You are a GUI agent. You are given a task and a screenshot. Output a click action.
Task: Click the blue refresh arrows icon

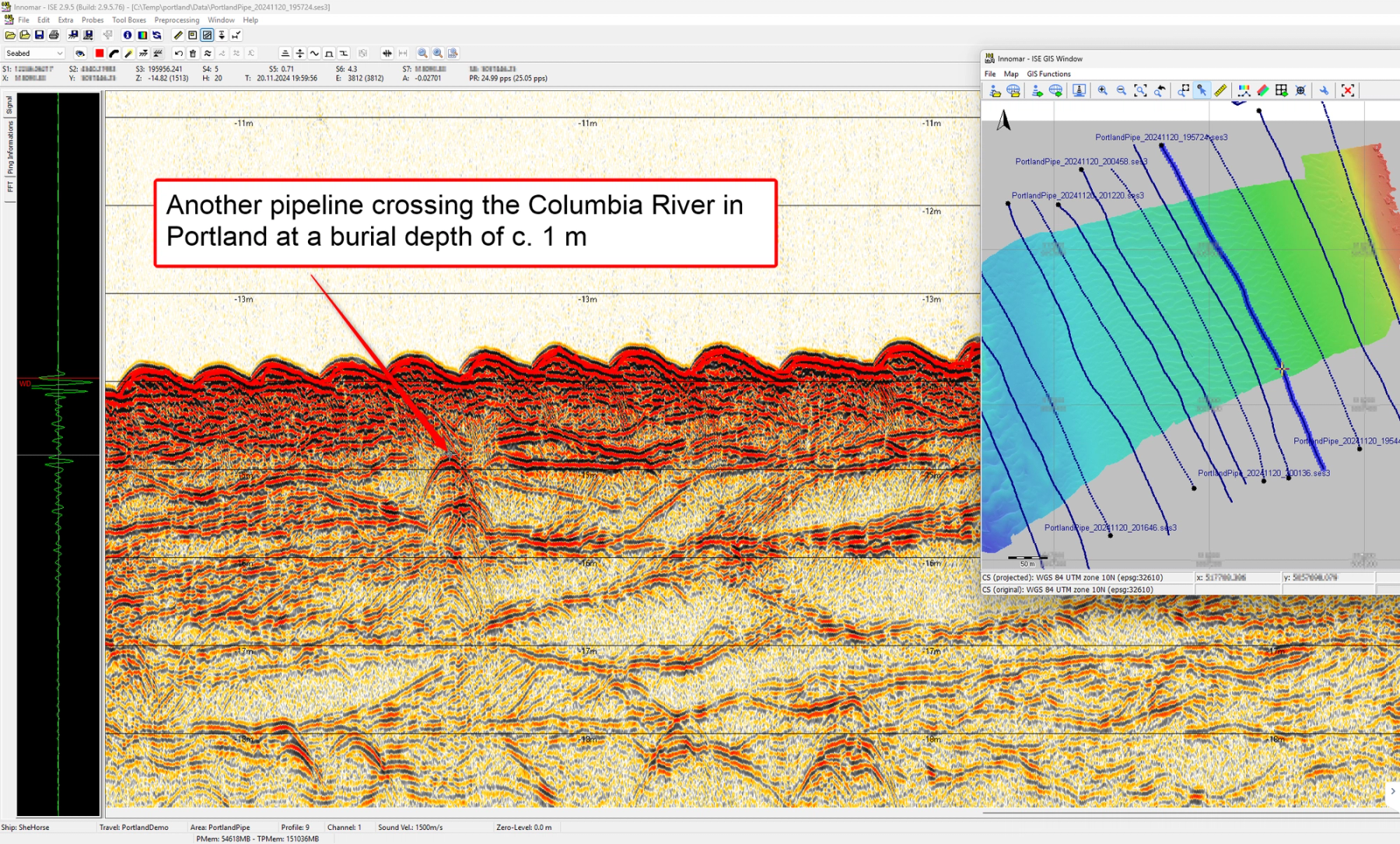click(x=156, y=35)
